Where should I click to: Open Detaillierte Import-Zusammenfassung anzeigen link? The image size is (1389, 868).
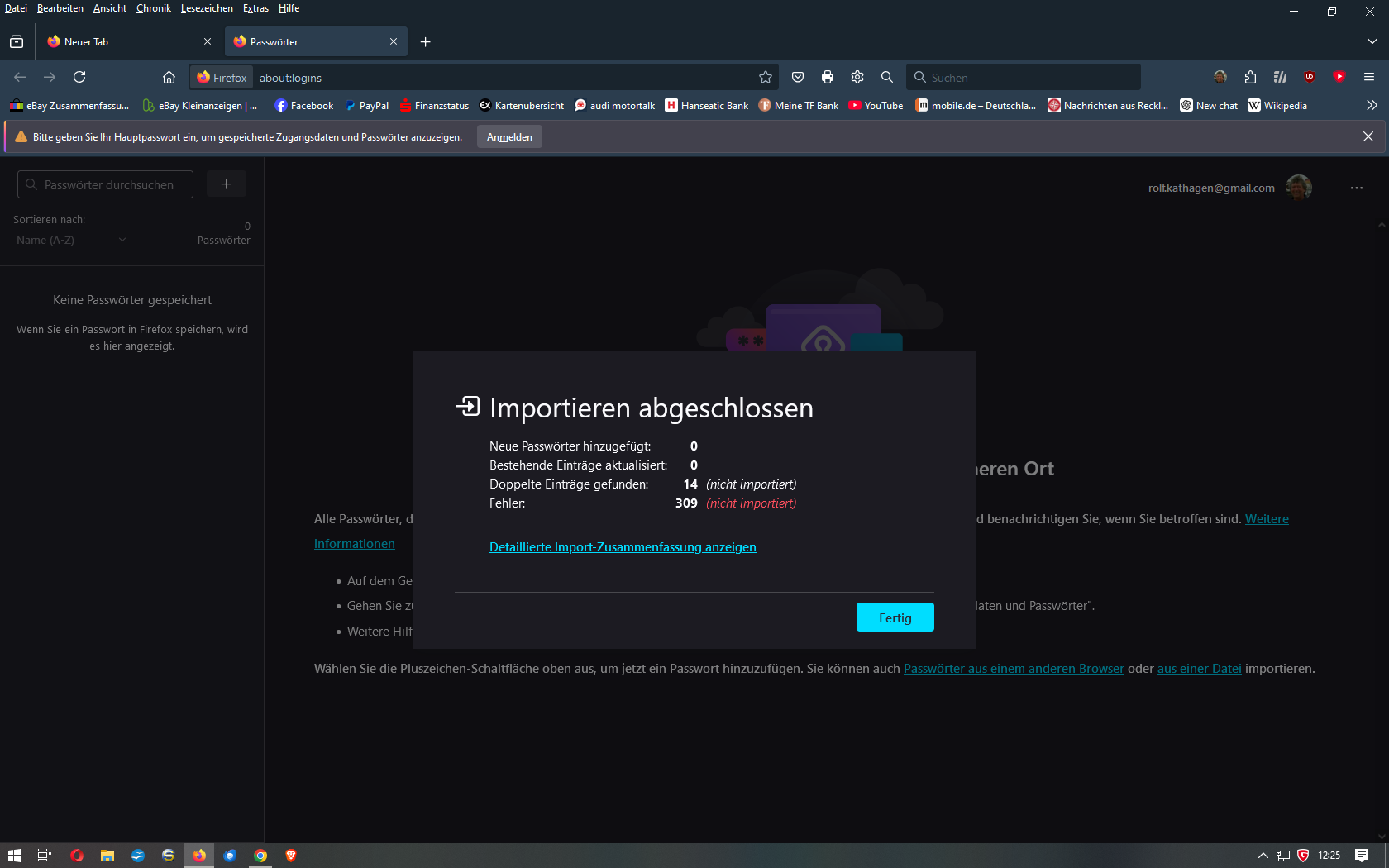click(x=623, y=546)
